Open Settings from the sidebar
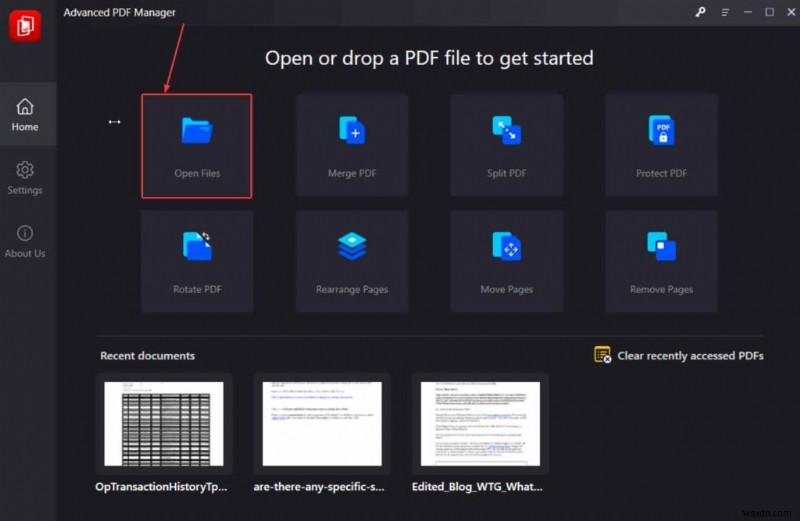 click(25, 178)
